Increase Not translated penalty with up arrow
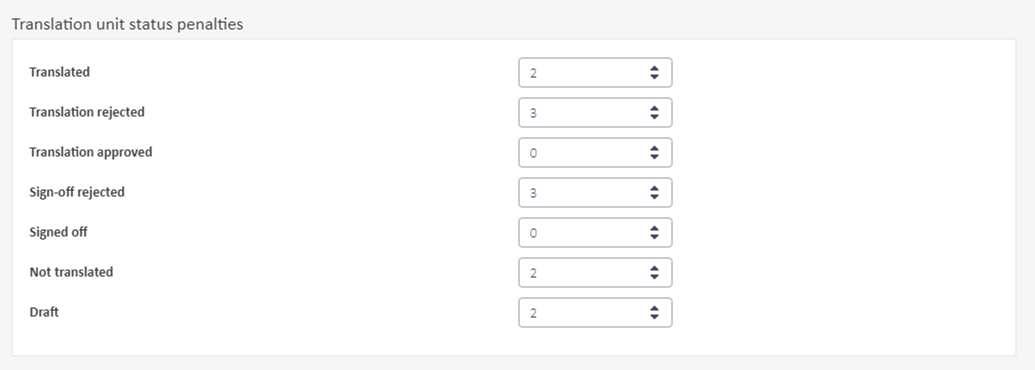This screenshot has height=370, width=1035. coord(653,268)
